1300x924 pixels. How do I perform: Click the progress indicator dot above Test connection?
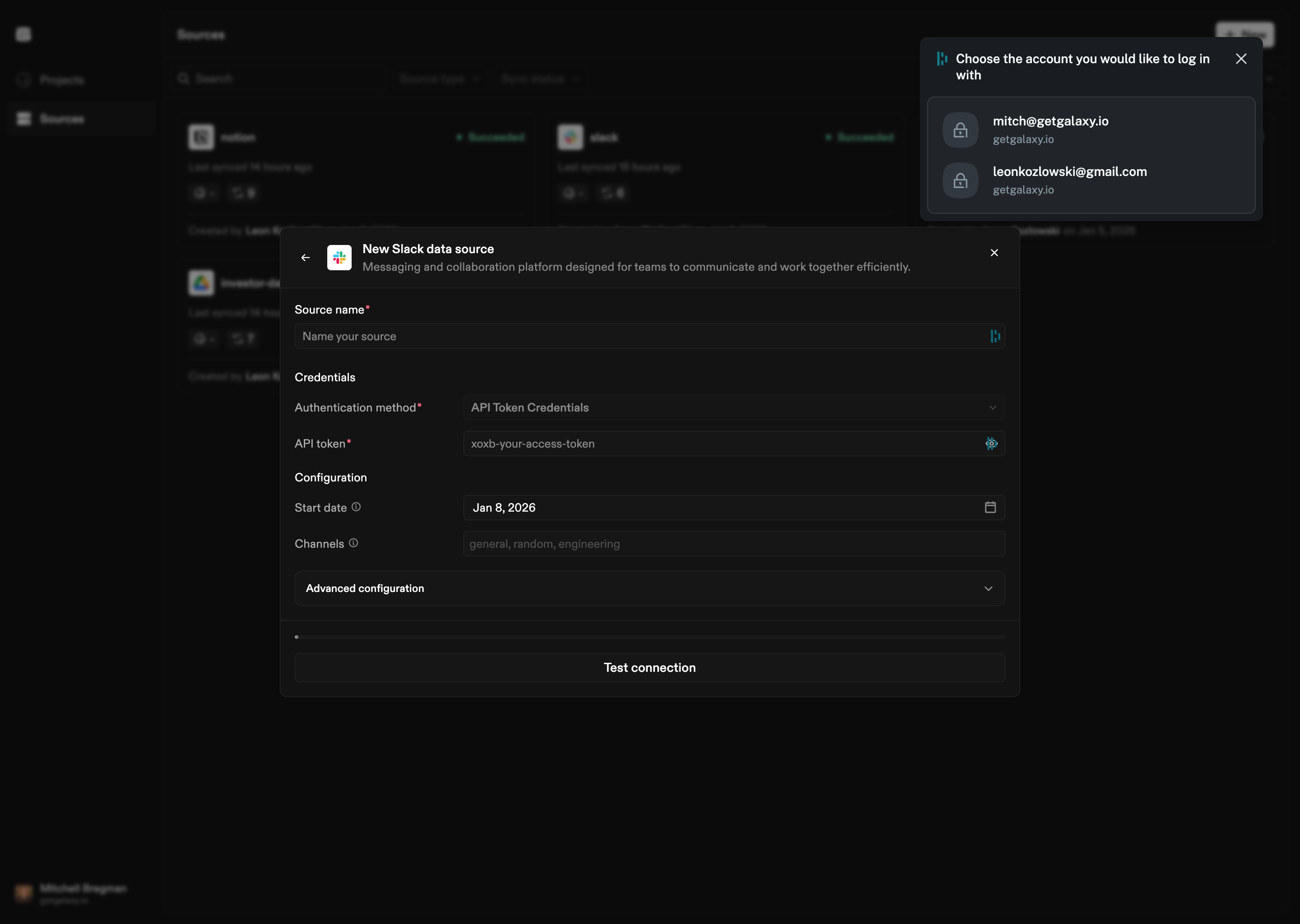click(296, 637)
